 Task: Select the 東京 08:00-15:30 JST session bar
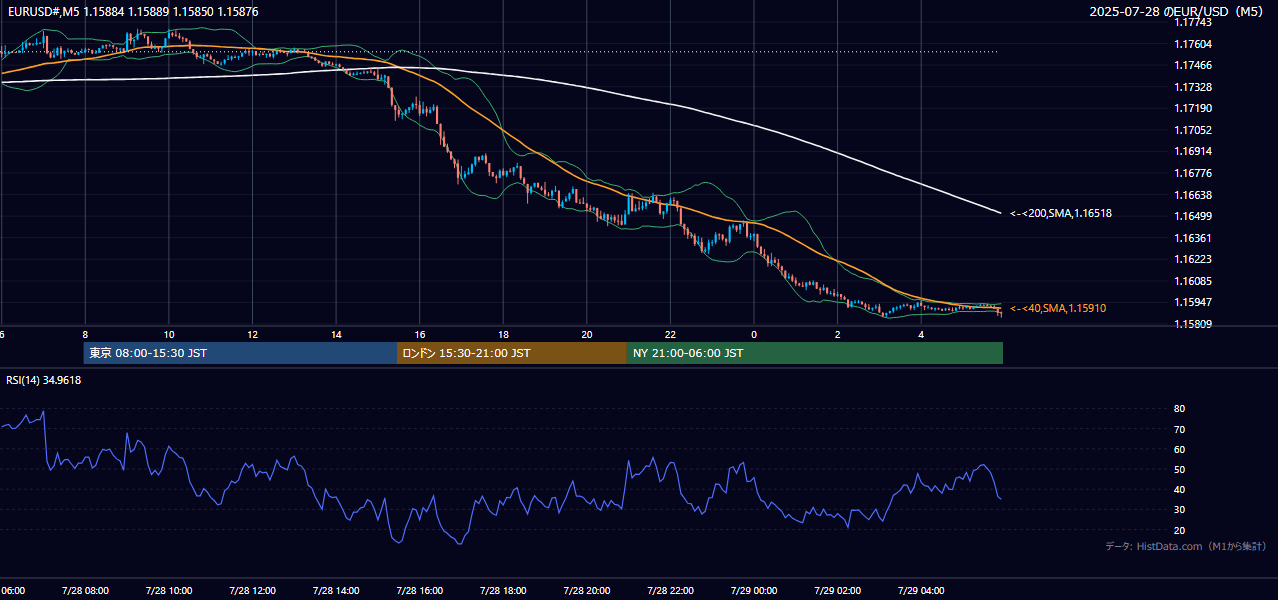coord(240,353)
